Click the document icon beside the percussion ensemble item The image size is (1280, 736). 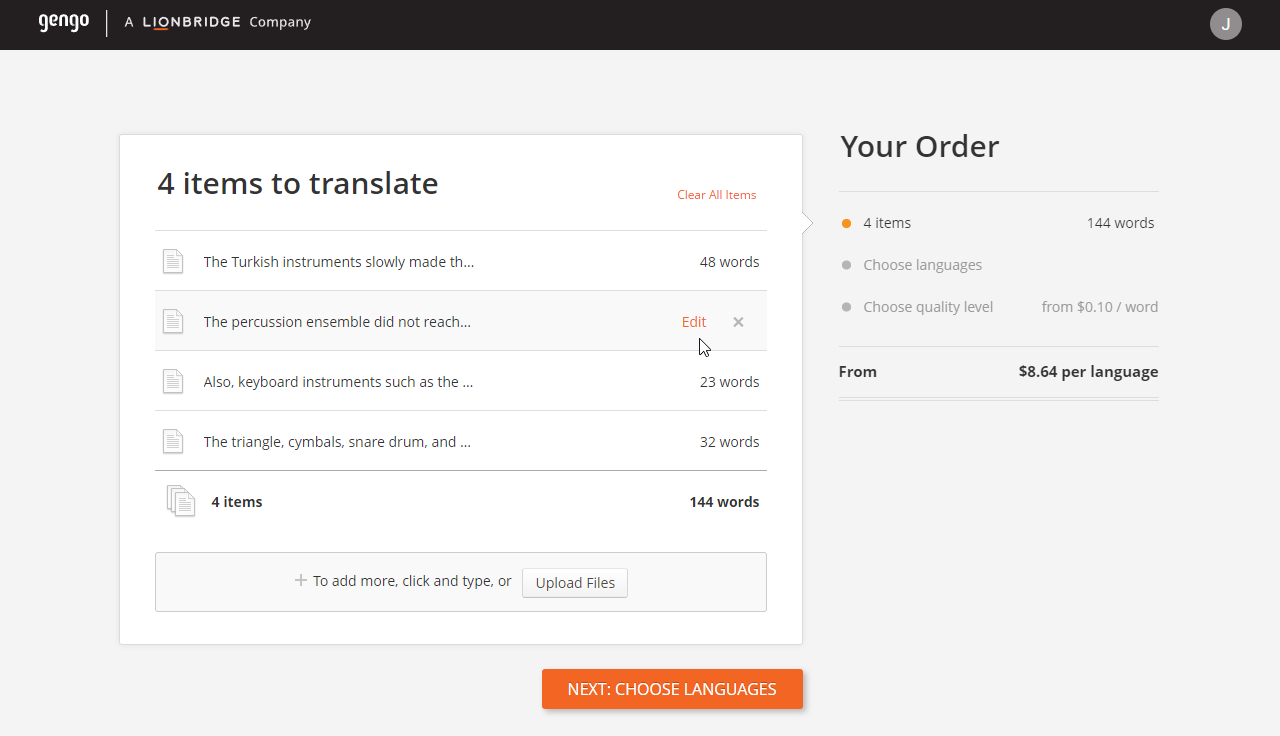pos(173,321)
